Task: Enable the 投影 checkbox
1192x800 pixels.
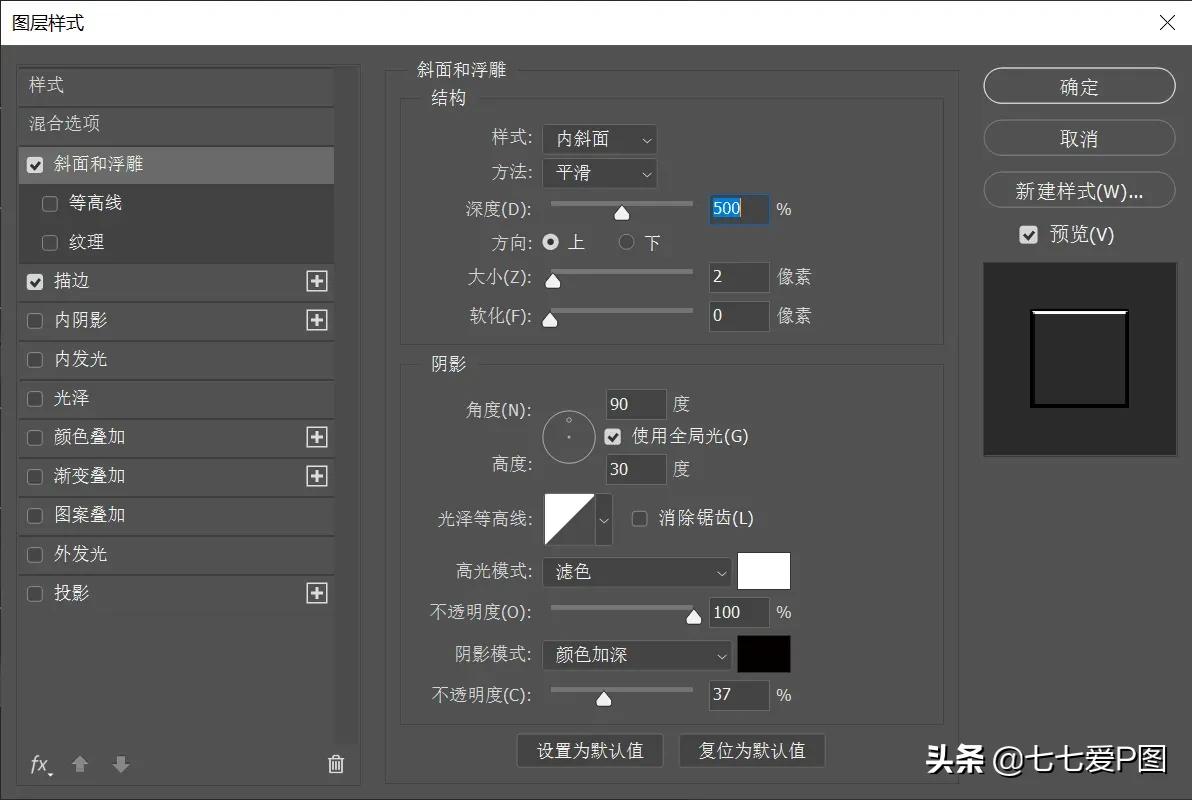Action: 35,594
